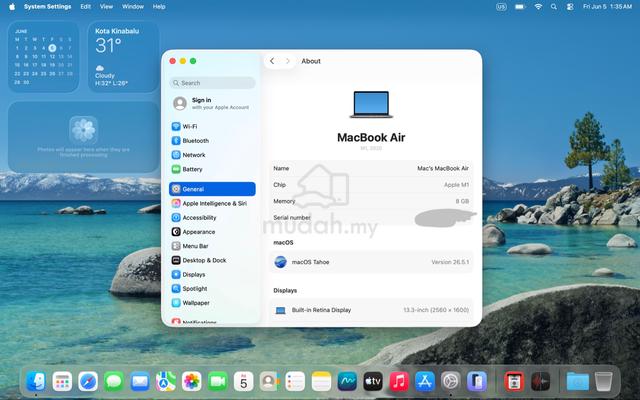The height and width of the screenshot is (400, 640).
Task: Click the macOS Tahoe globe icon
Action: [x=280, y=262]
